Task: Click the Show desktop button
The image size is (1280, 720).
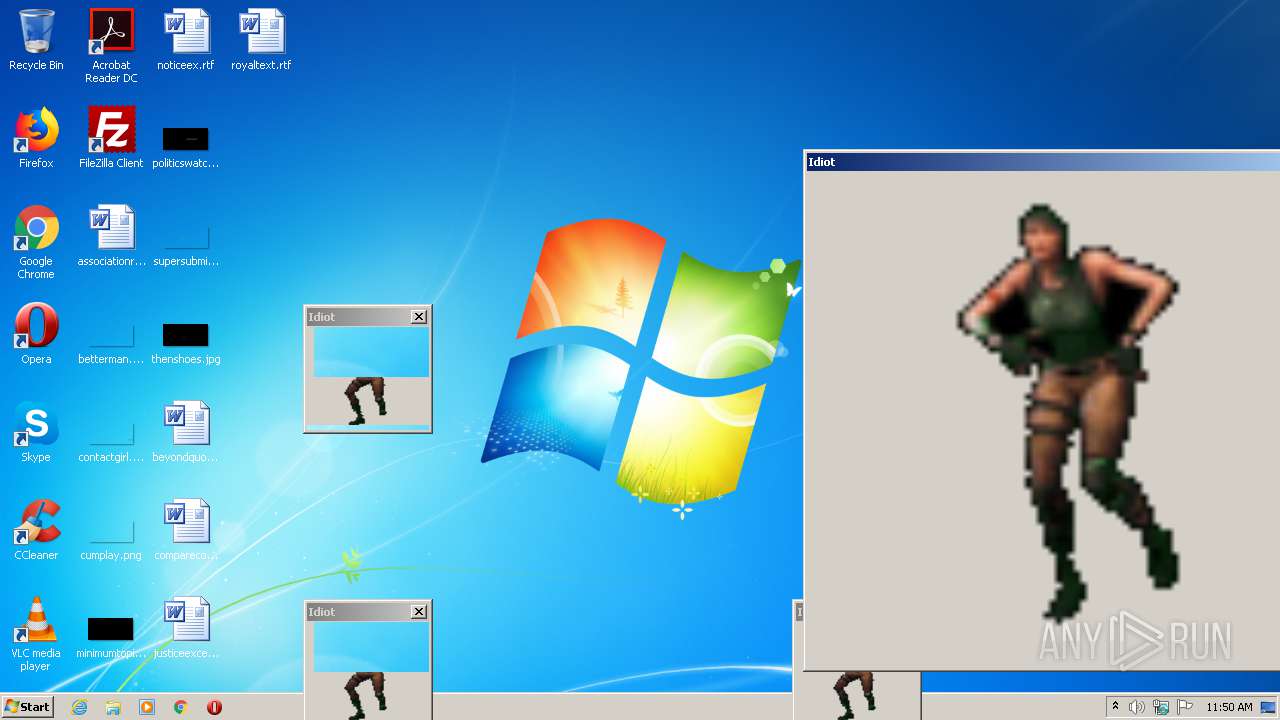Action: 1269,707
